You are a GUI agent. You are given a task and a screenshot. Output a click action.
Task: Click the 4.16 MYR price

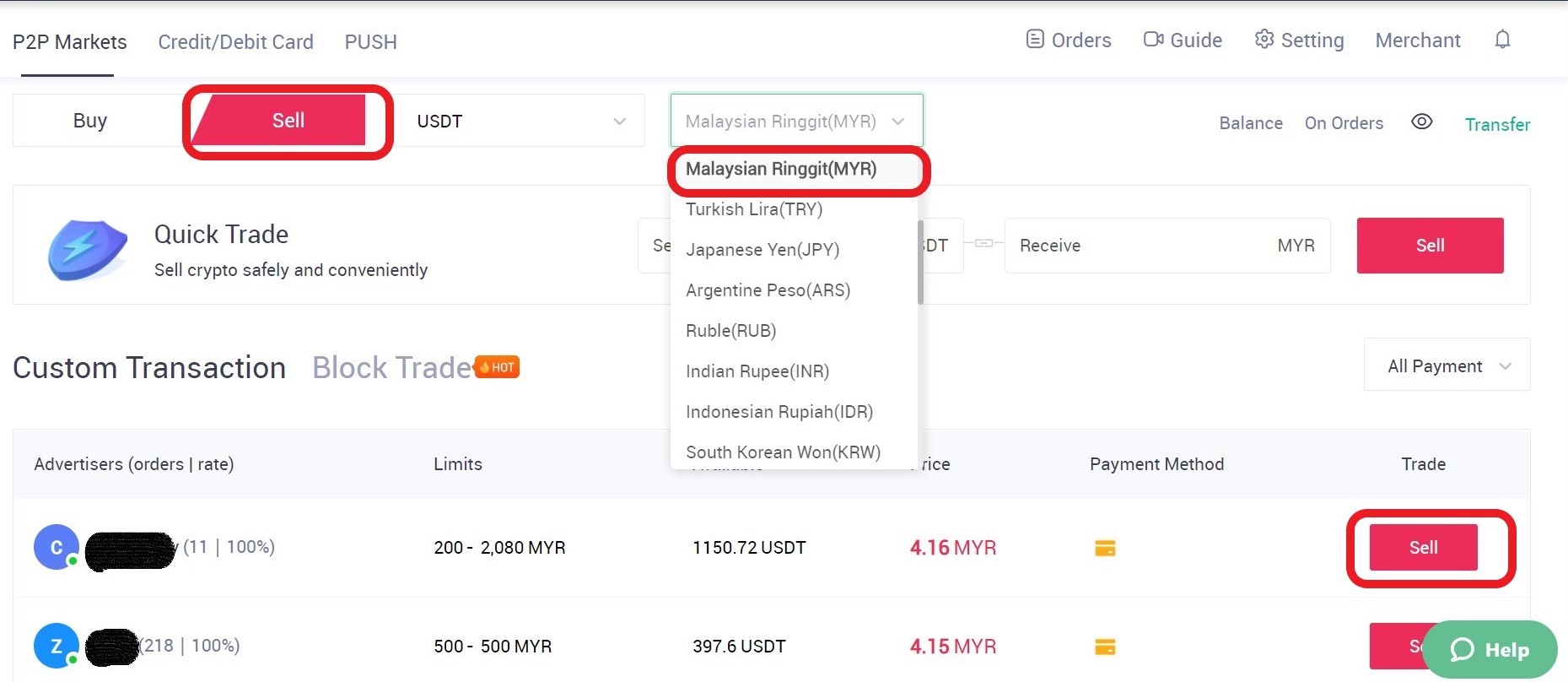tap(952, 548)
